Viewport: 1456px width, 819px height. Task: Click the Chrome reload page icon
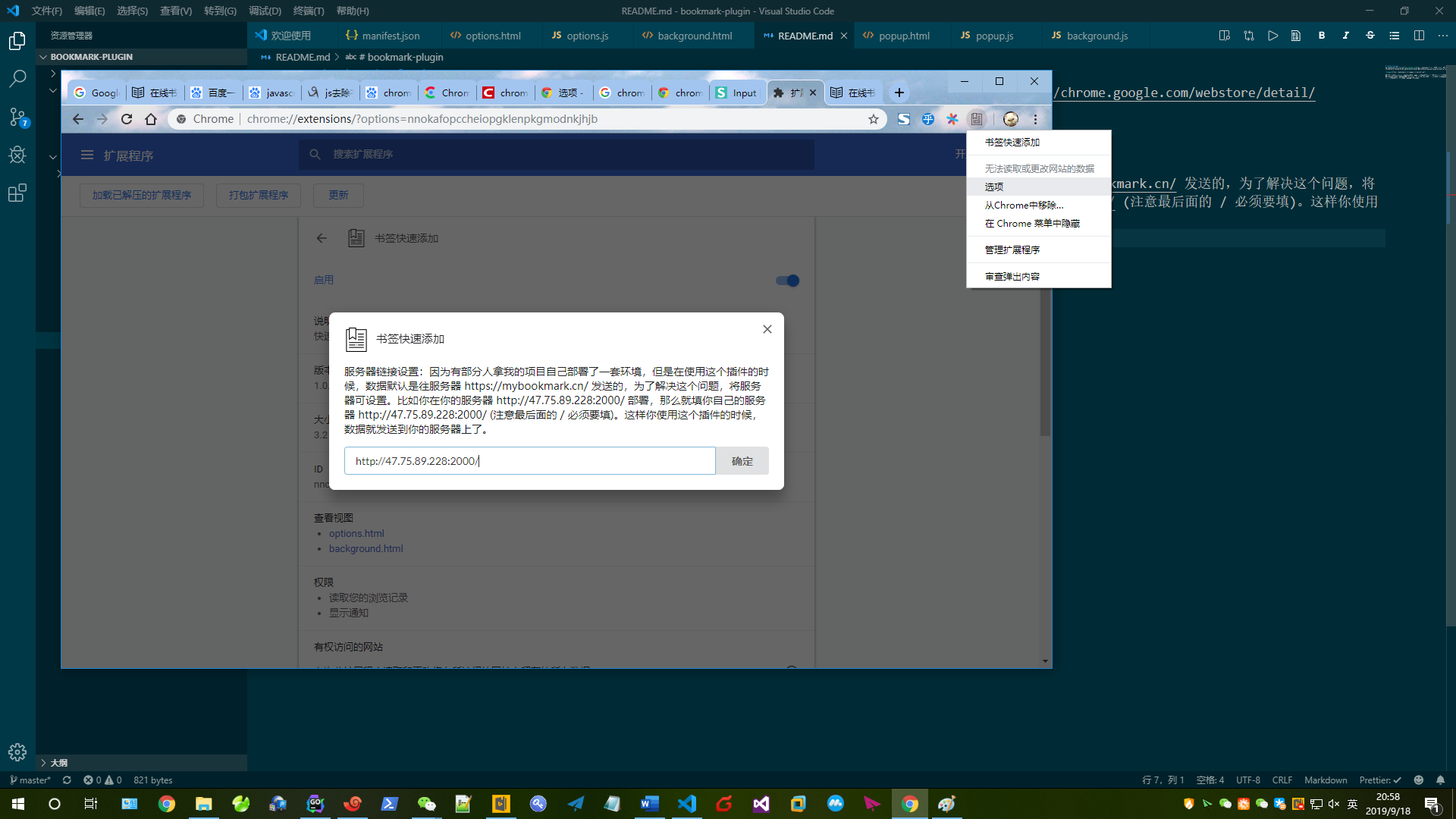click(127, 119)
